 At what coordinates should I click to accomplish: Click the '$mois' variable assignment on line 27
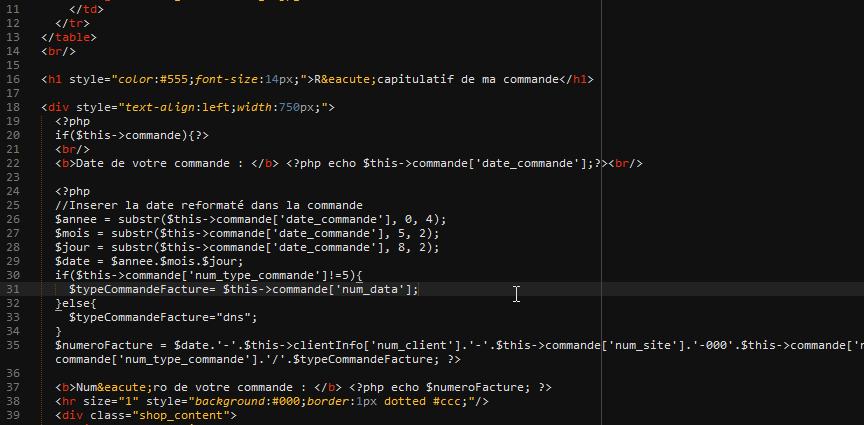[72, 234]
